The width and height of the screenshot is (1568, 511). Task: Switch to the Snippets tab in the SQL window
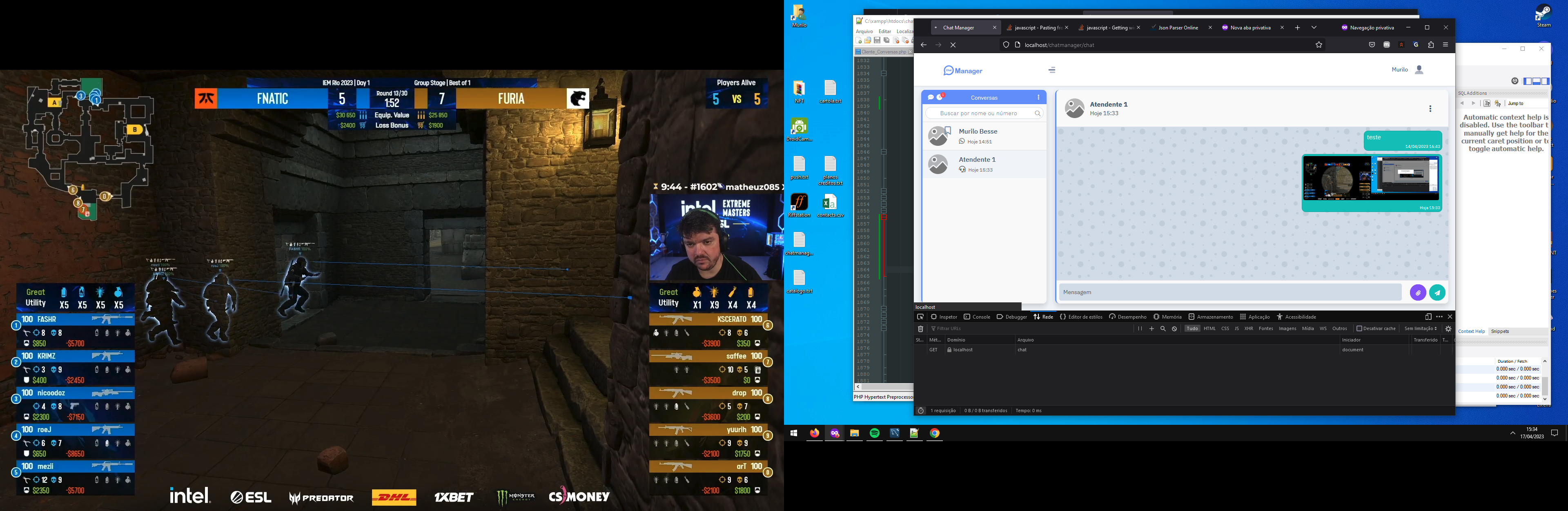click(1499, 331)
